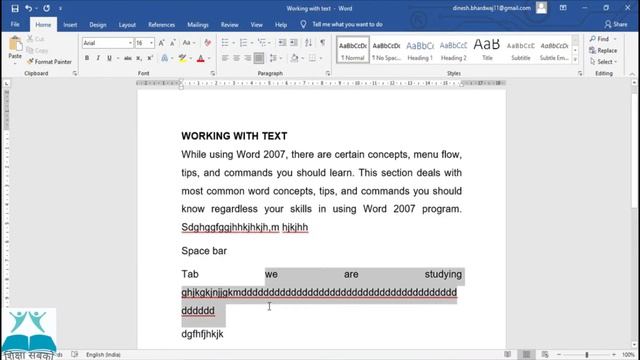
Task: Open the Font dialog launcher
Action: click(213, 73)
